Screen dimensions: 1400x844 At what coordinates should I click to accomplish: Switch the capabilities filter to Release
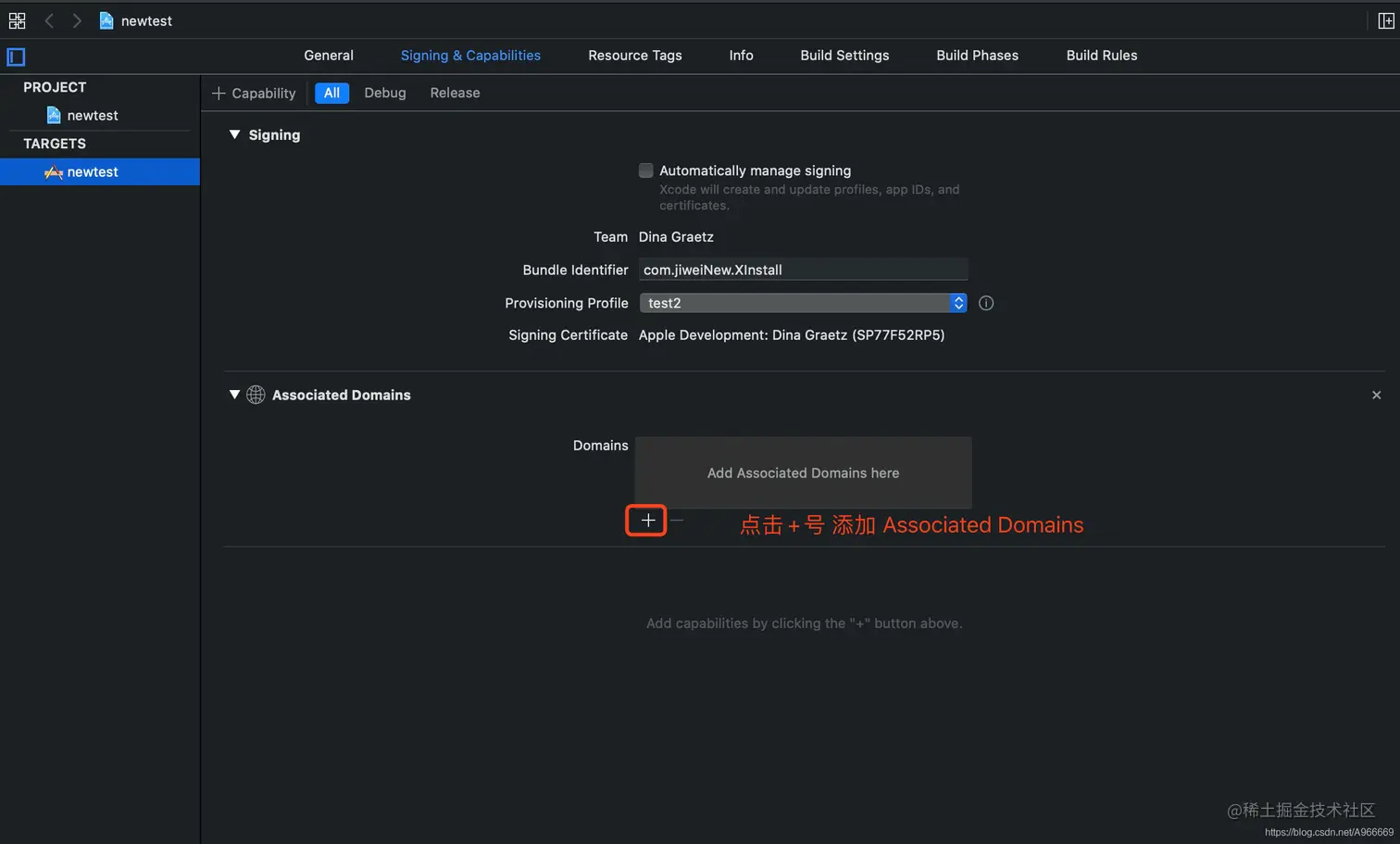click(455, 93)
